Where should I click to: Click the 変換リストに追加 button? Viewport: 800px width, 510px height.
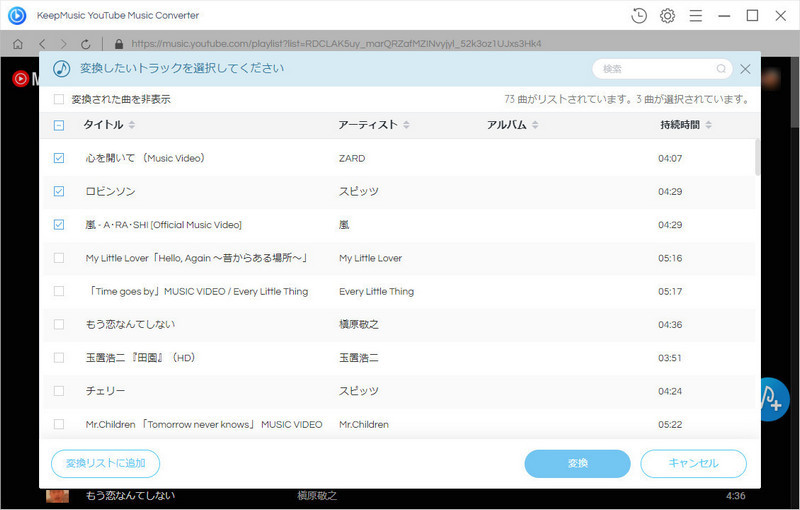(x=106, y=464)
